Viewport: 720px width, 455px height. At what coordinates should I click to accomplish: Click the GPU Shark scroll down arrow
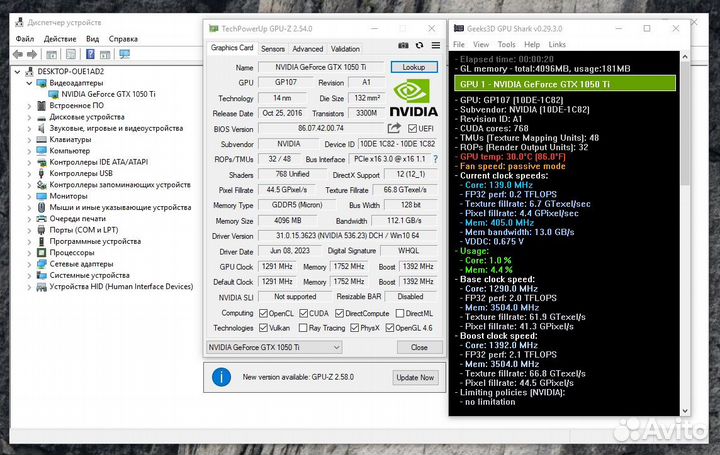pos(685,410)
